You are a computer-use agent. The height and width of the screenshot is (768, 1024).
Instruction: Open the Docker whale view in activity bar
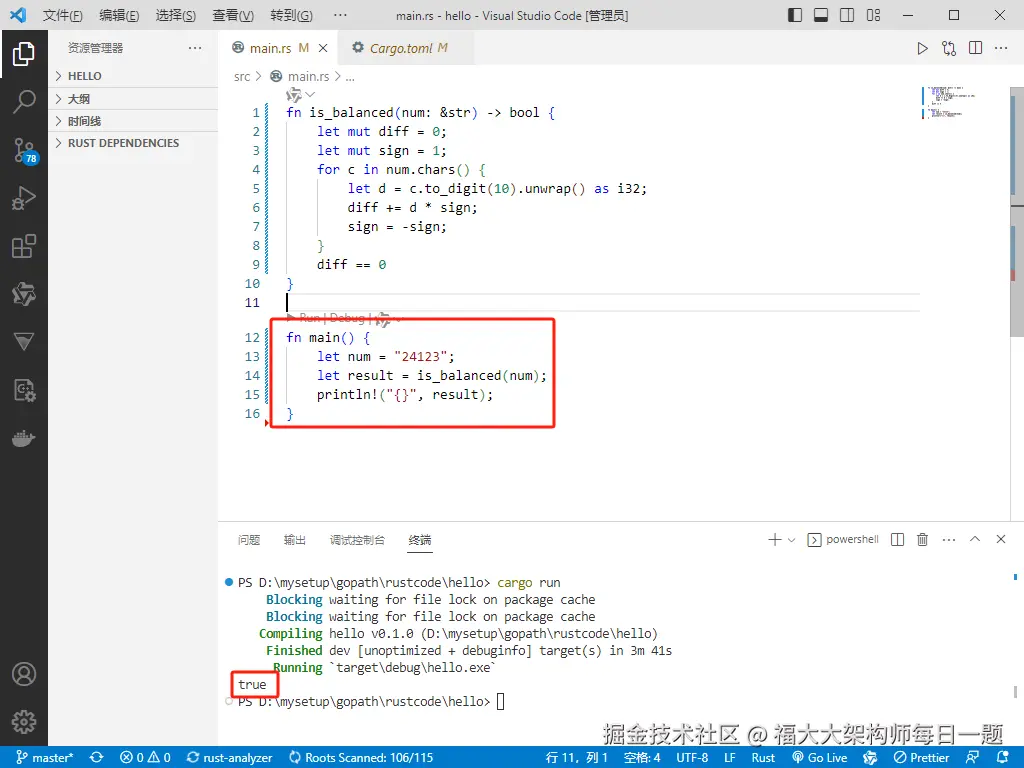point(24,438)
